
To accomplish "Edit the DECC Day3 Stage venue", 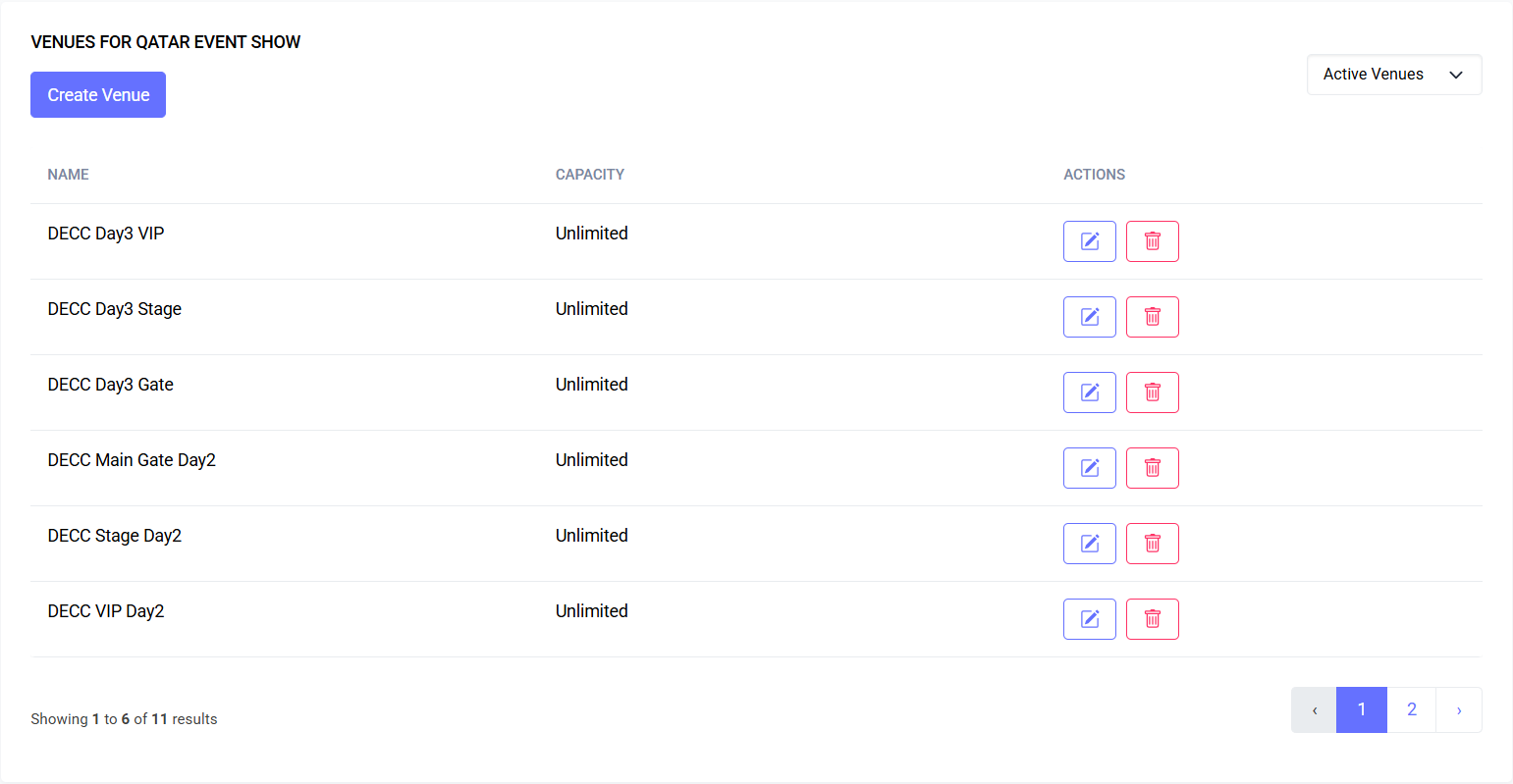I will click(x=1089, y=317).
